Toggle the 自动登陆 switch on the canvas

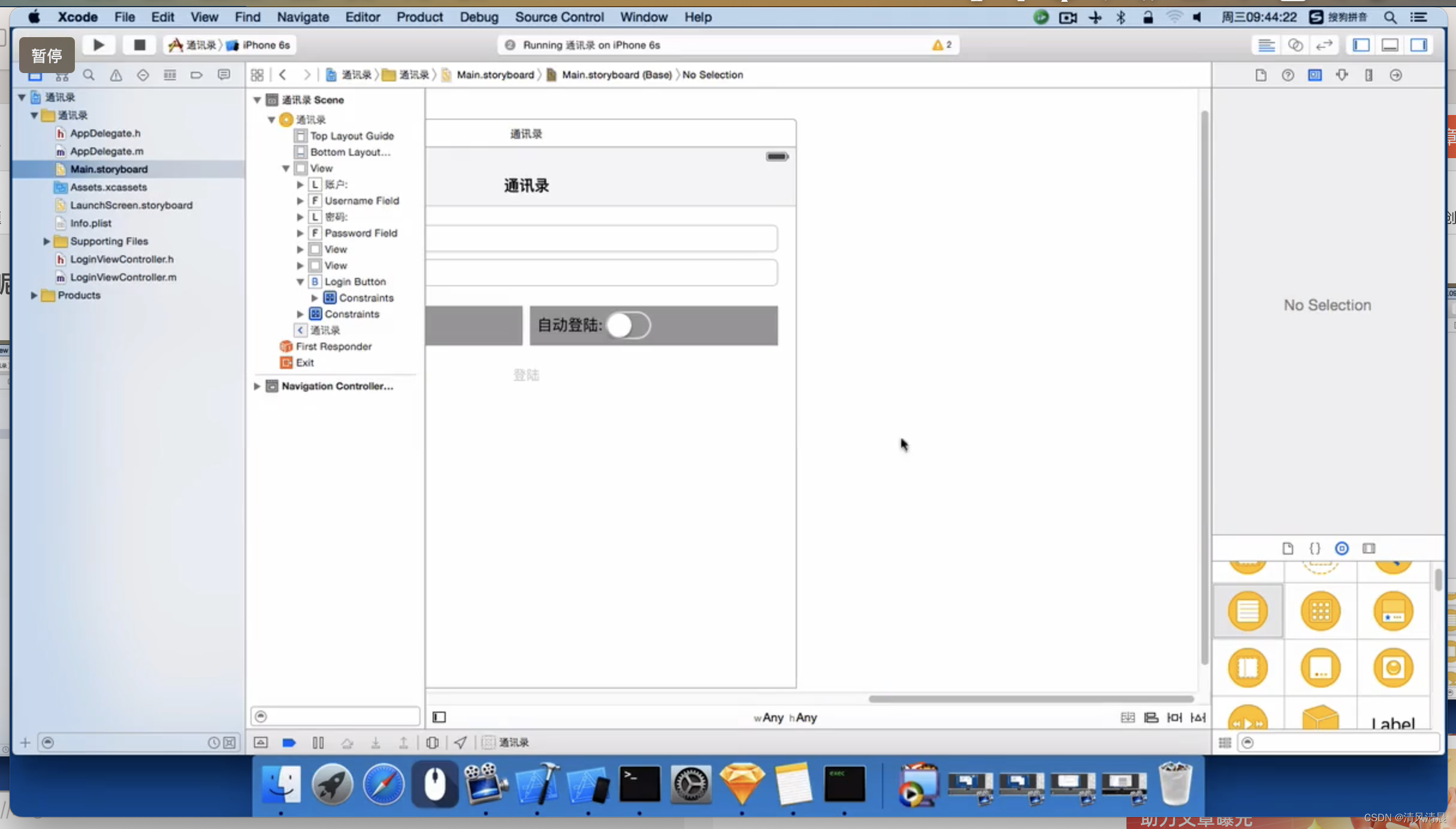(x=628, y=325)
